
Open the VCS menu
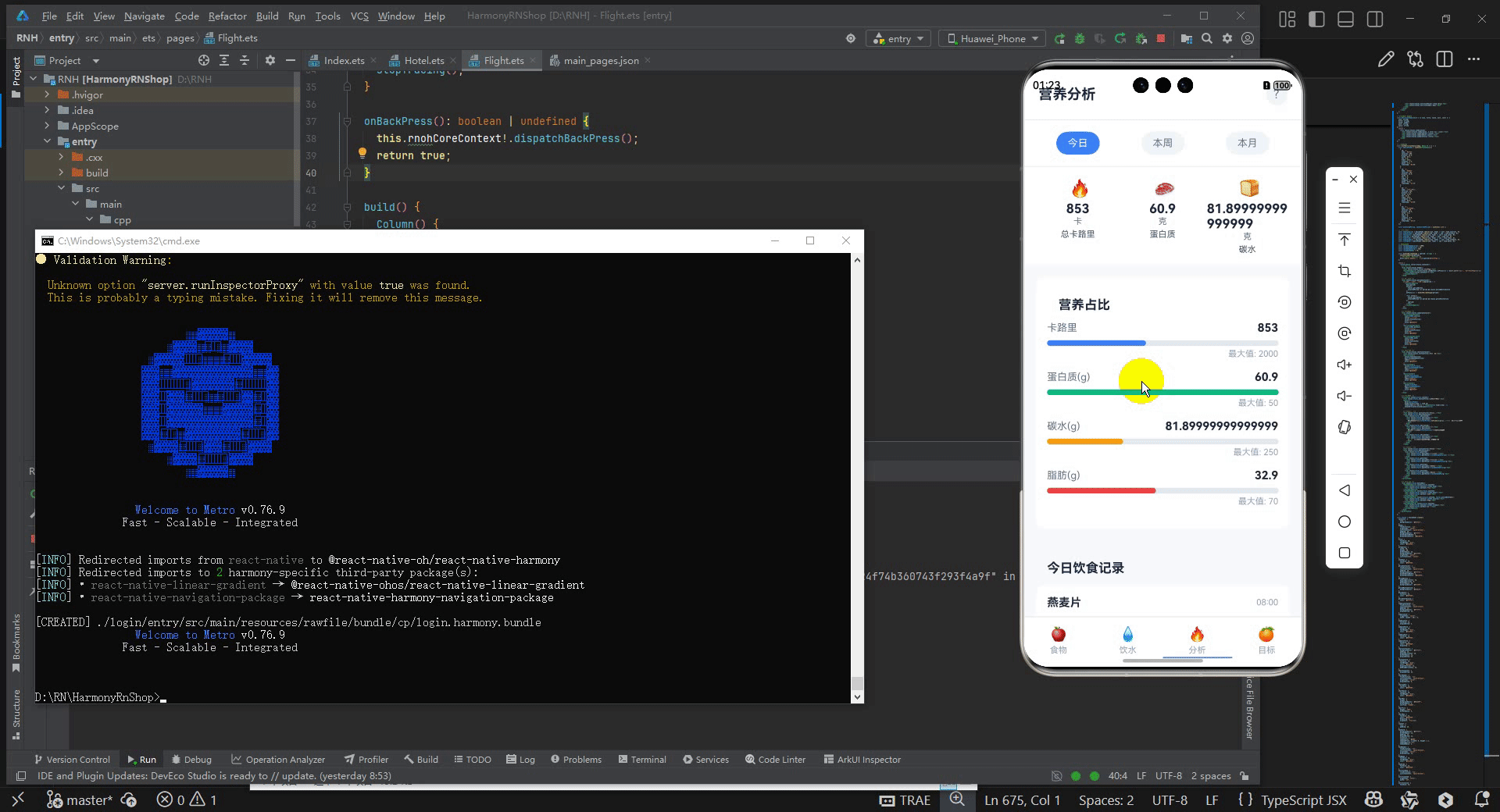359,16
